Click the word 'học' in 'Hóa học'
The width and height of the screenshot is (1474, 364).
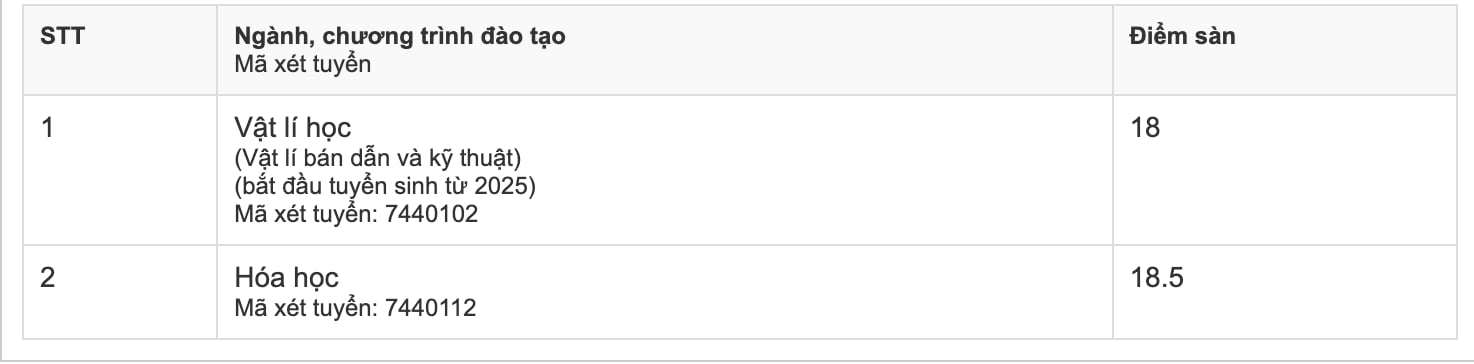point(315,277)
